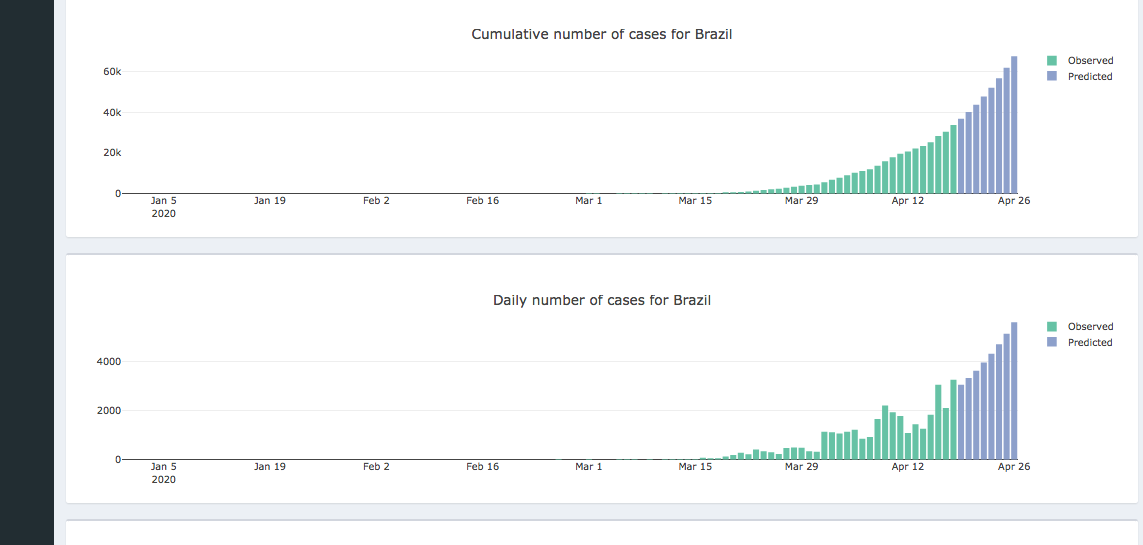Click 'Mar 29' axis label on daily chart
Screen dimensions: 1143x545
tap(801, 467)
